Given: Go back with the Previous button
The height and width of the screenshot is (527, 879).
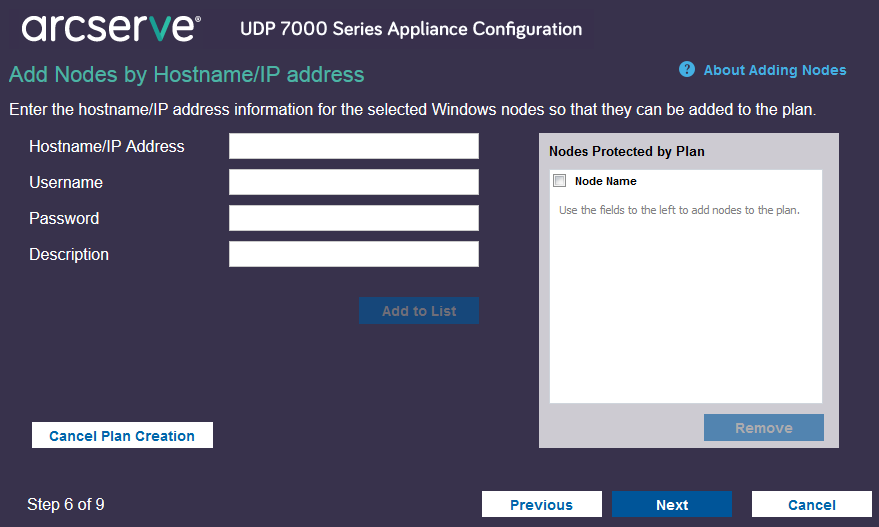Looking at the screenshot, I should coord(541,505).
